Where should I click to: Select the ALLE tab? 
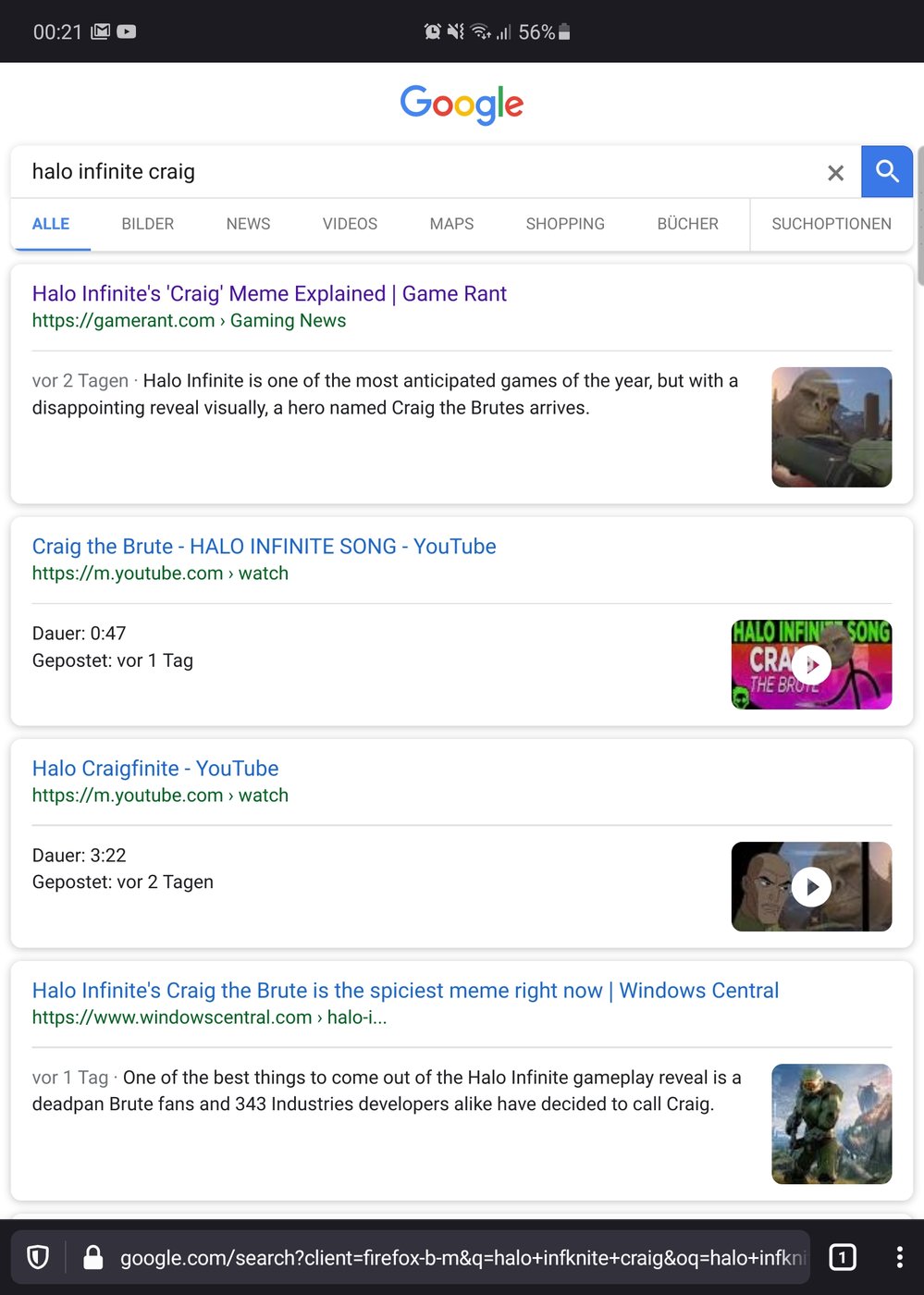tap(51, 224)
